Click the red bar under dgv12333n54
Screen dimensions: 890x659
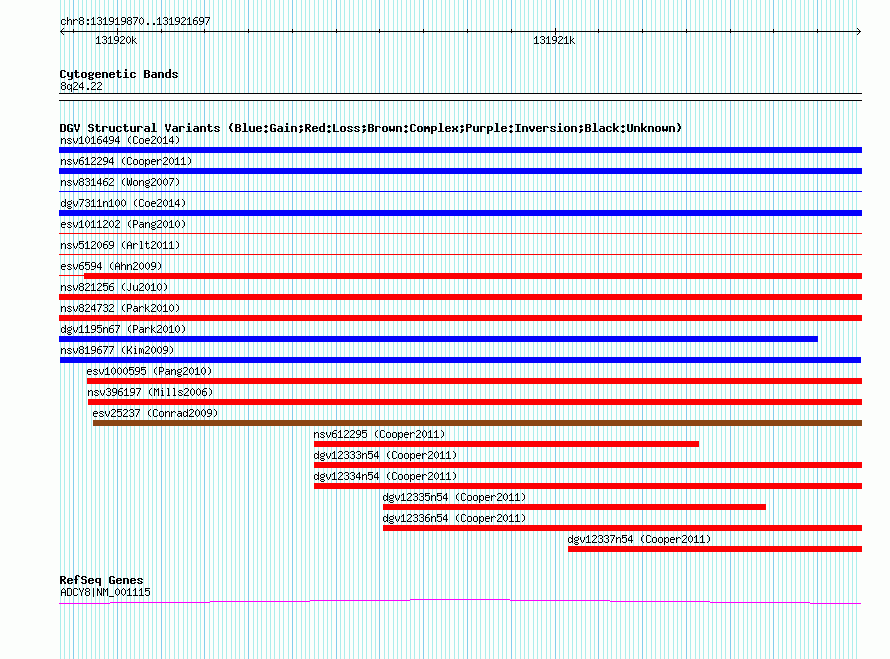coord(588,465)
